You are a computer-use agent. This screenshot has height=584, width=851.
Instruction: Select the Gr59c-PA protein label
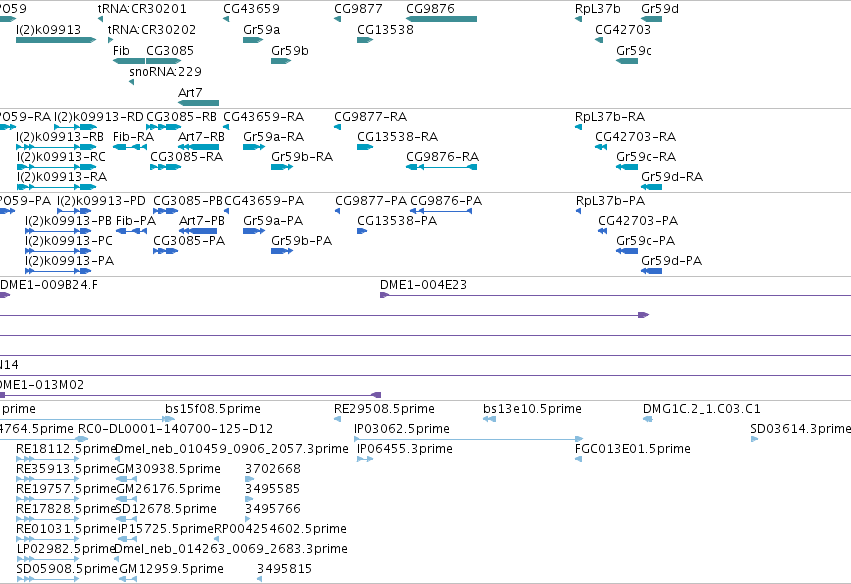click(x=645, y=241)
